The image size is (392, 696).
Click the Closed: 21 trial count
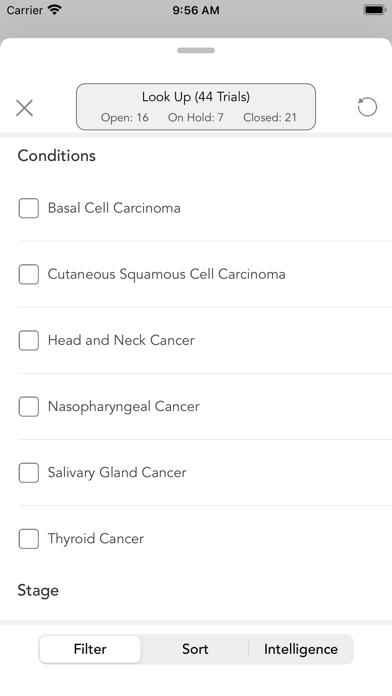(x=270, y=118)
